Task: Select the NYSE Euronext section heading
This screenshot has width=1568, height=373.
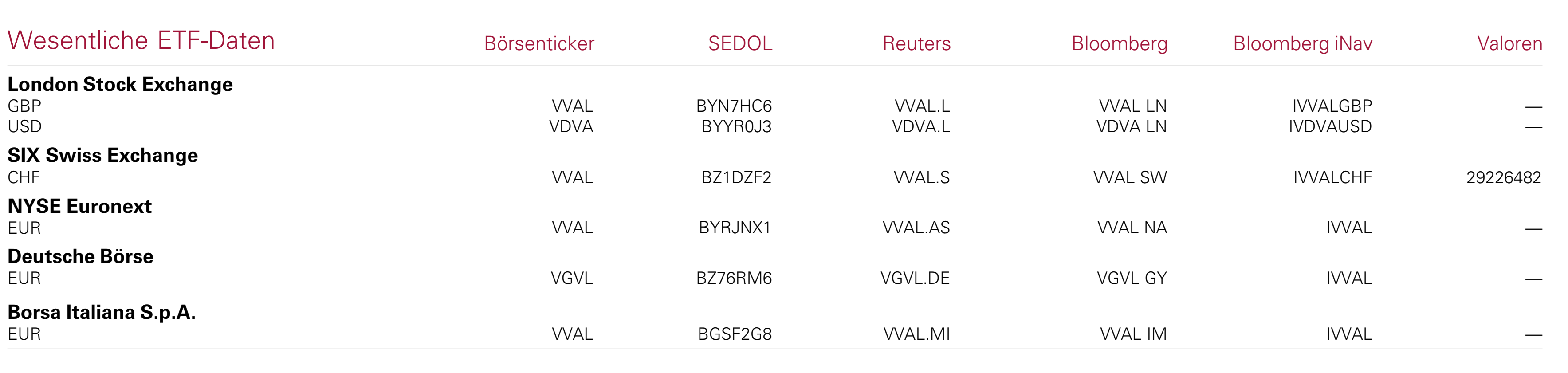Action: [79, 206]
